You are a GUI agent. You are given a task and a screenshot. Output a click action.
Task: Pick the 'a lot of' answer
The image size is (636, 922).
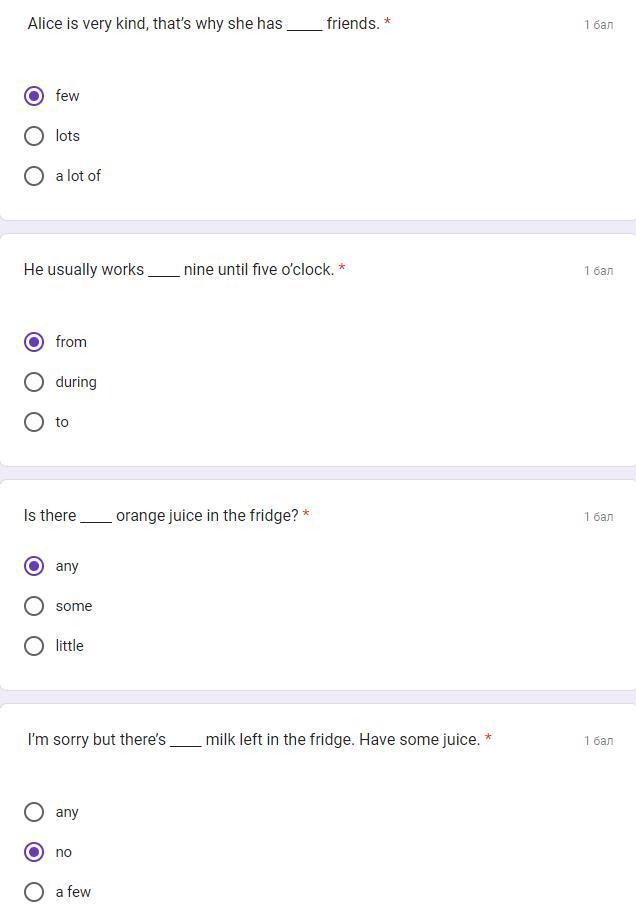(x=34, y=176)
